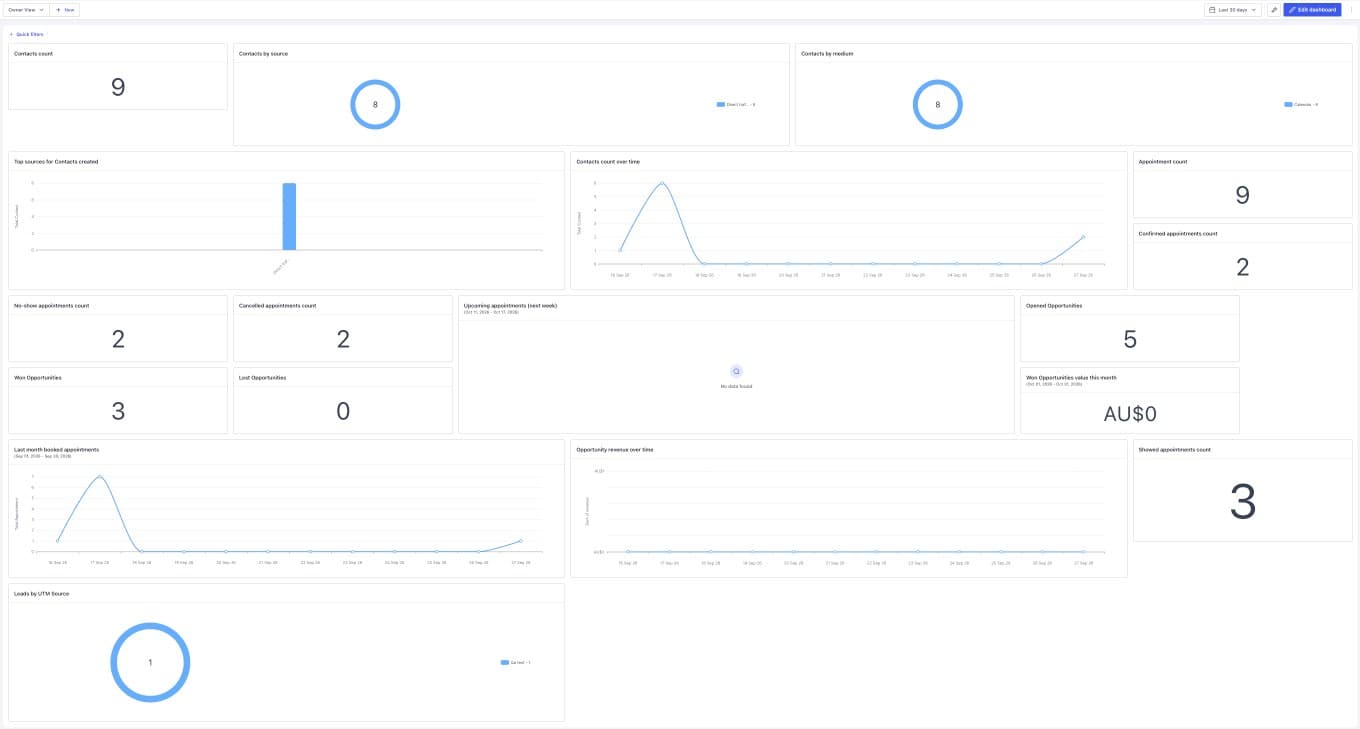Open the Last 30 days date range dropdown

1232,9
